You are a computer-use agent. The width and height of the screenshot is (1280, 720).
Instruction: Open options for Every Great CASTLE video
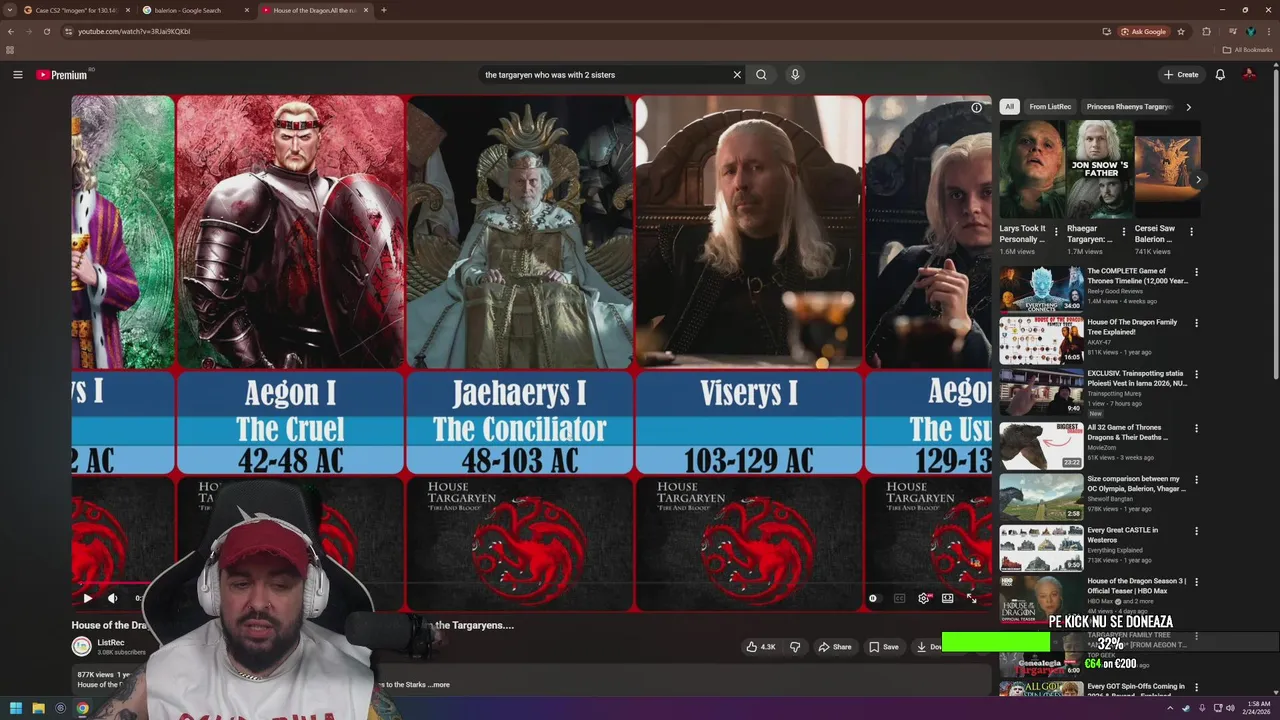(x=1196, y=531)
